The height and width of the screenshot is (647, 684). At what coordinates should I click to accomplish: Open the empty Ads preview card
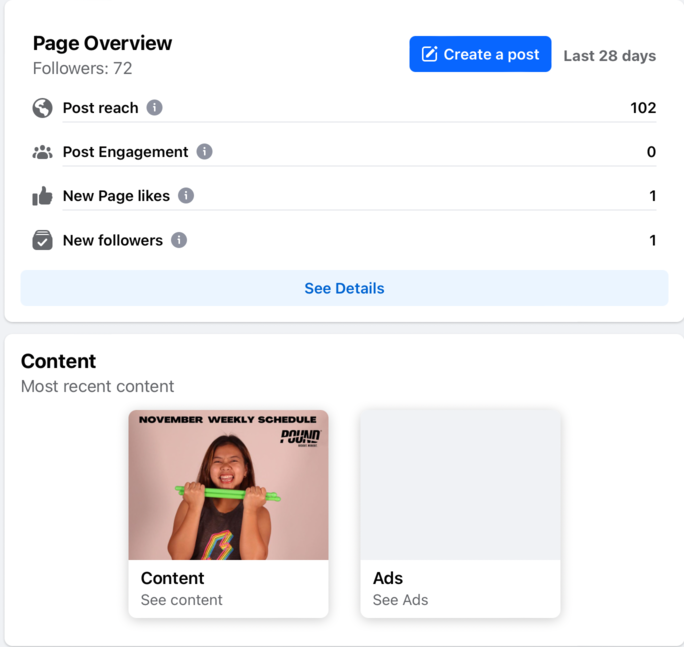tap(460, 485)
